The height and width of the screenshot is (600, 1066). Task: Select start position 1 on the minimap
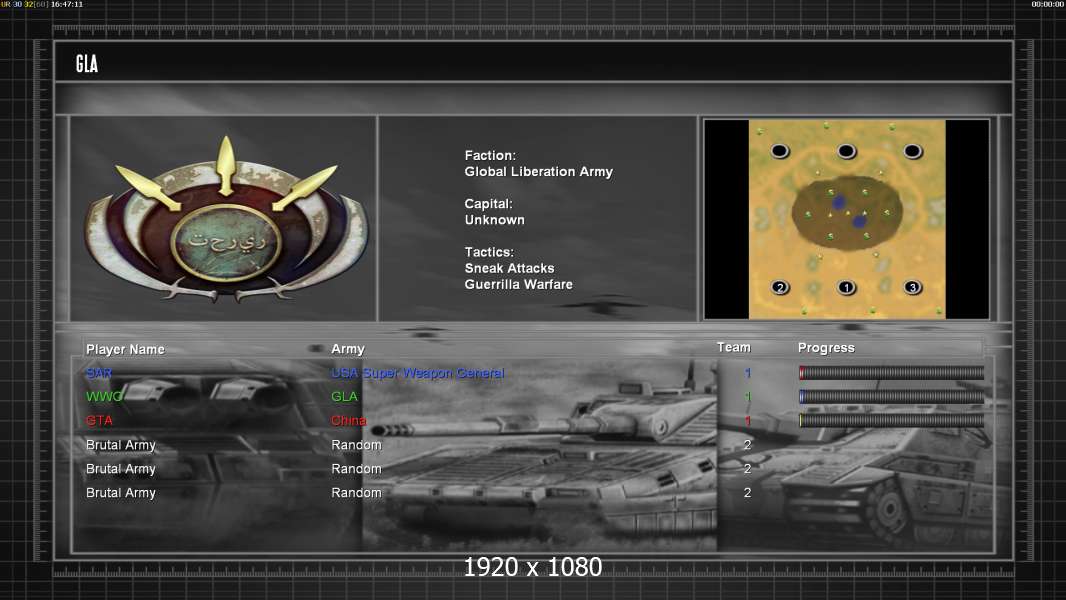tap(846, 288)
